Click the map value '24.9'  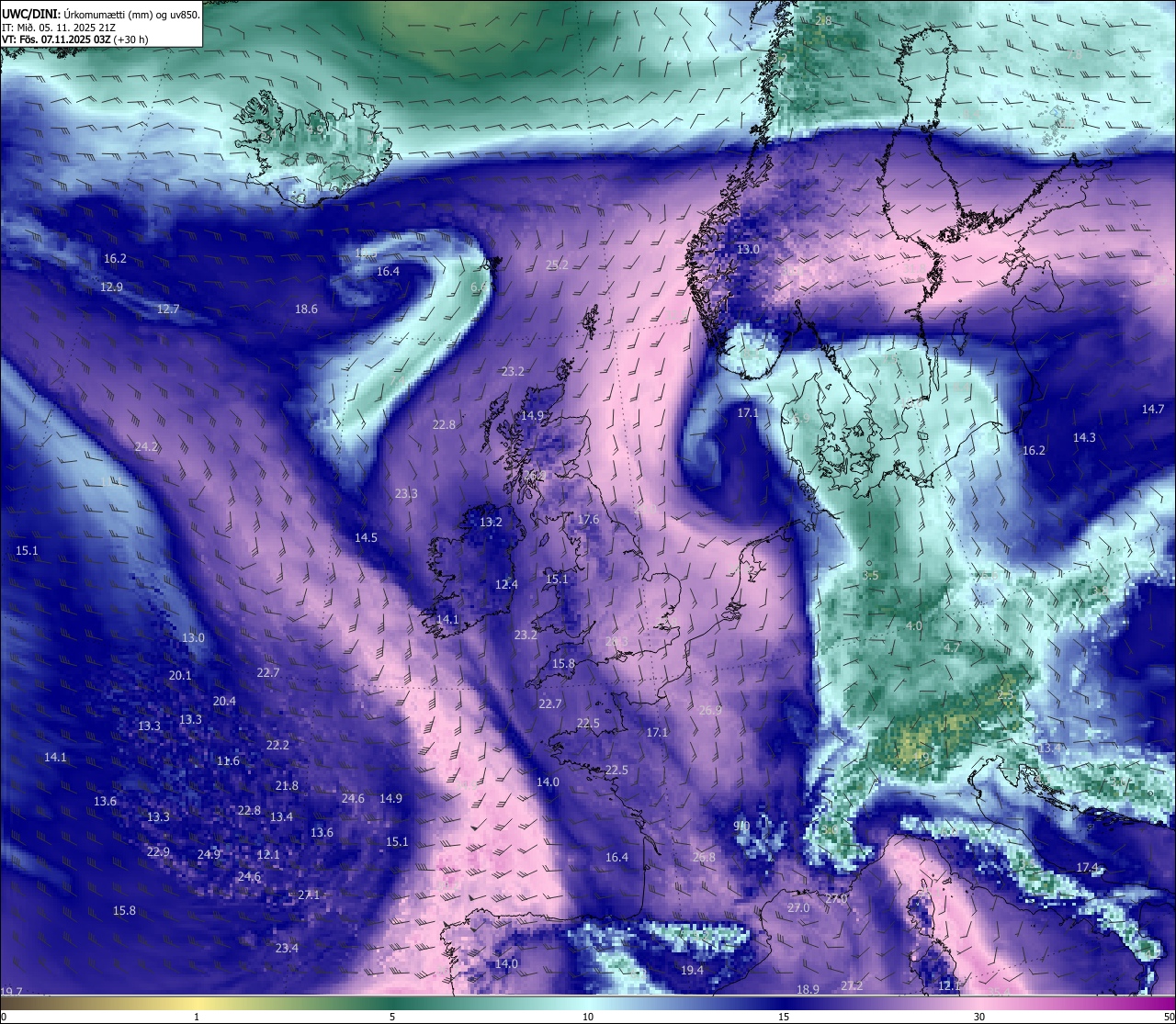209,855
